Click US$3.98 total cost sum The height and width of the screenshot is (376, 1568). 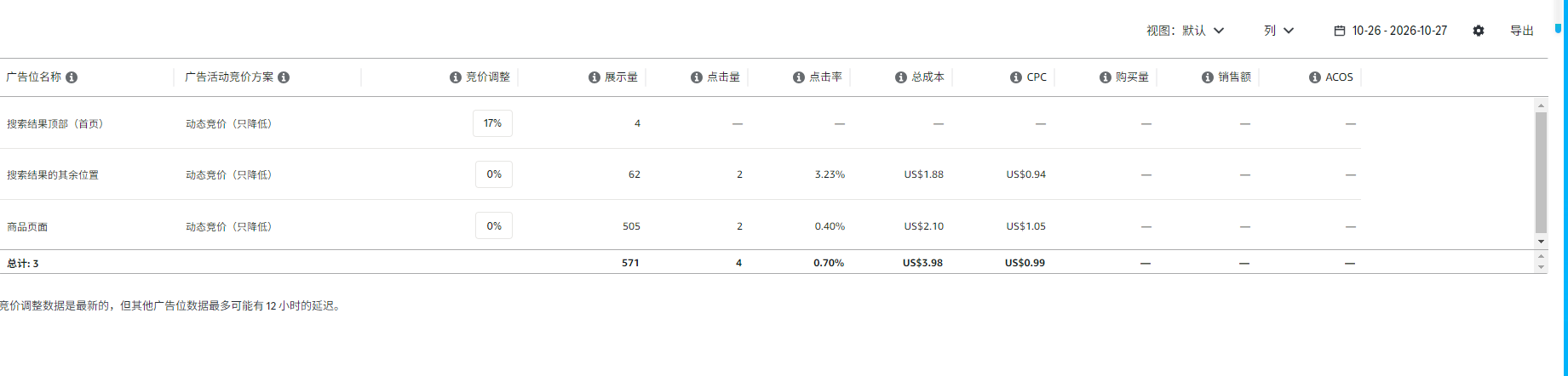[x=922, y=263]
